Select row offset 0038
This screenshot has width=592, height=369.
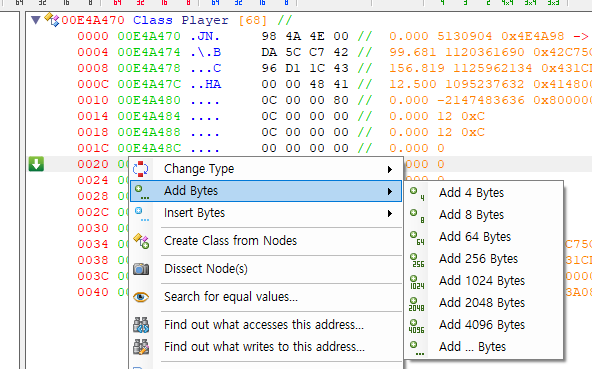coord(93,260)
